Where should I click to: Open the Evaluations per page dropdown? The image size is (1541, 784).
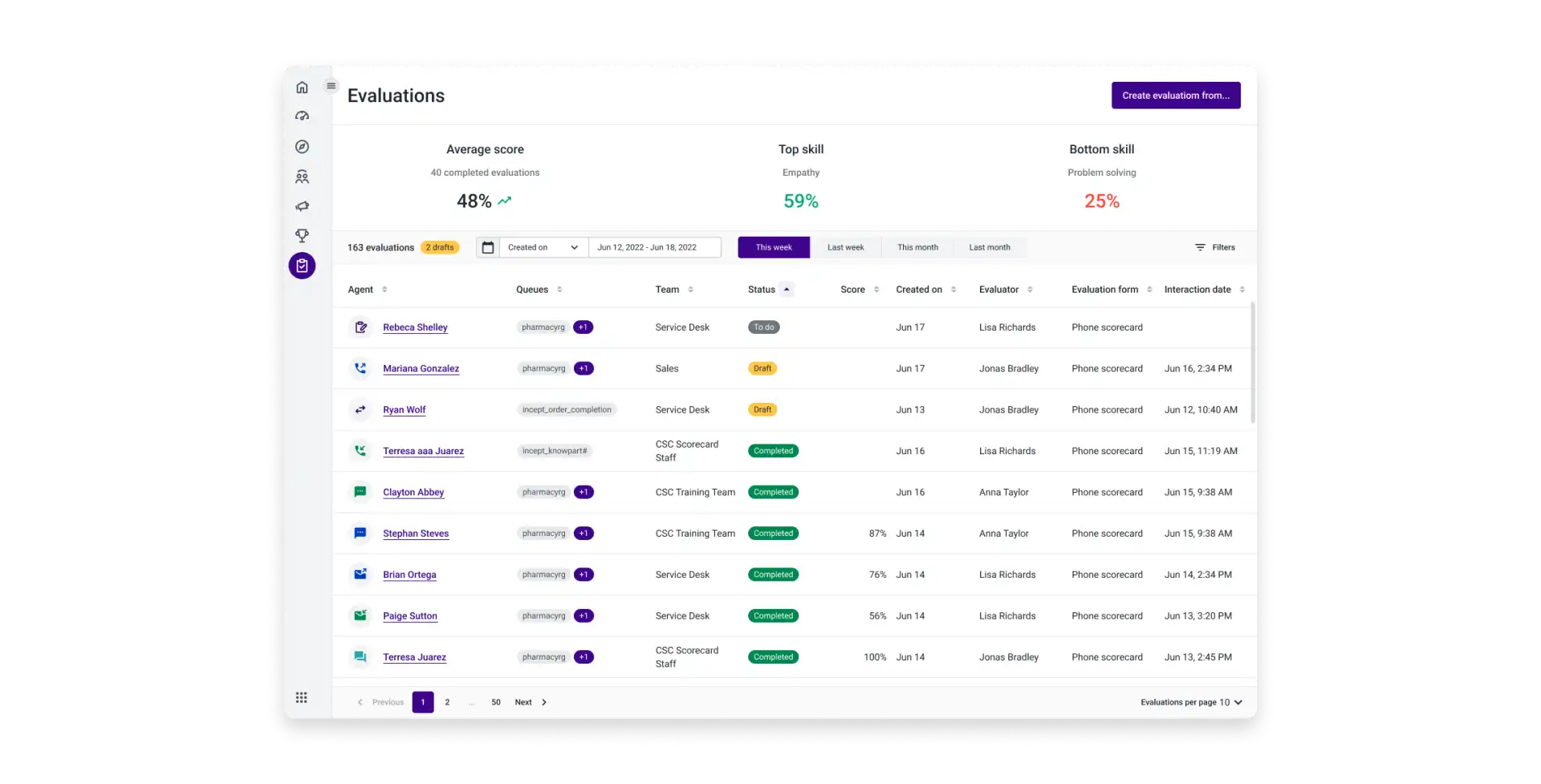(1191, 702)
